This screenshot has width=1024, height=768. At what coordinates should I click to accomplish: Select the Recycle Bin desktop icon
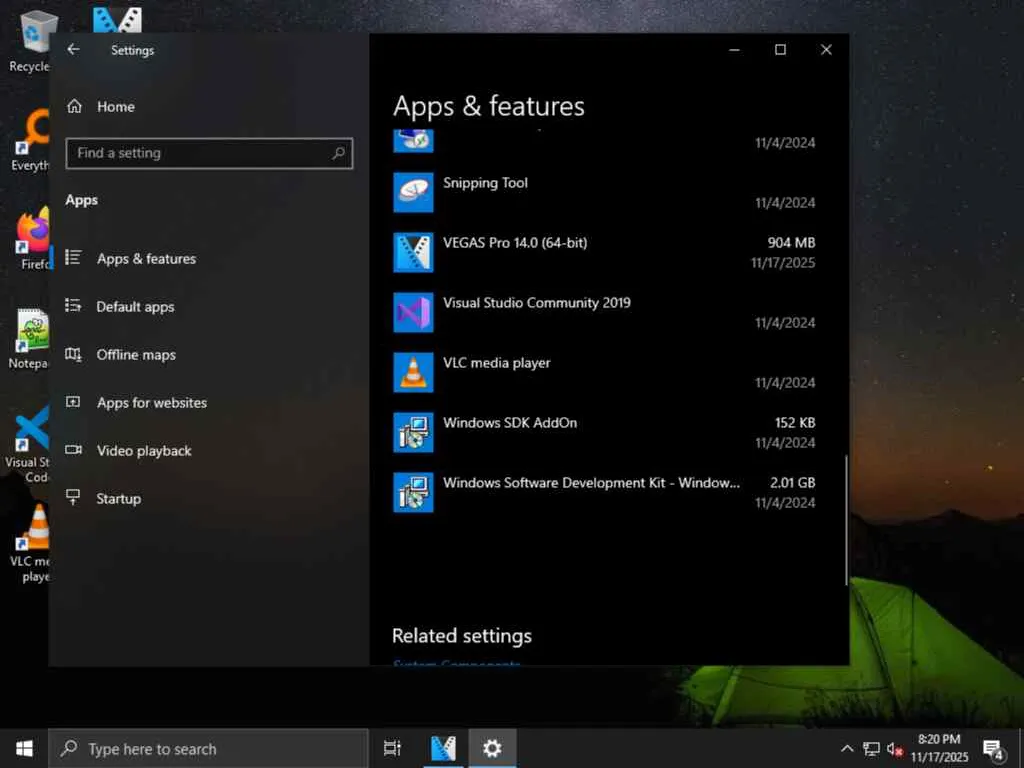31,40
